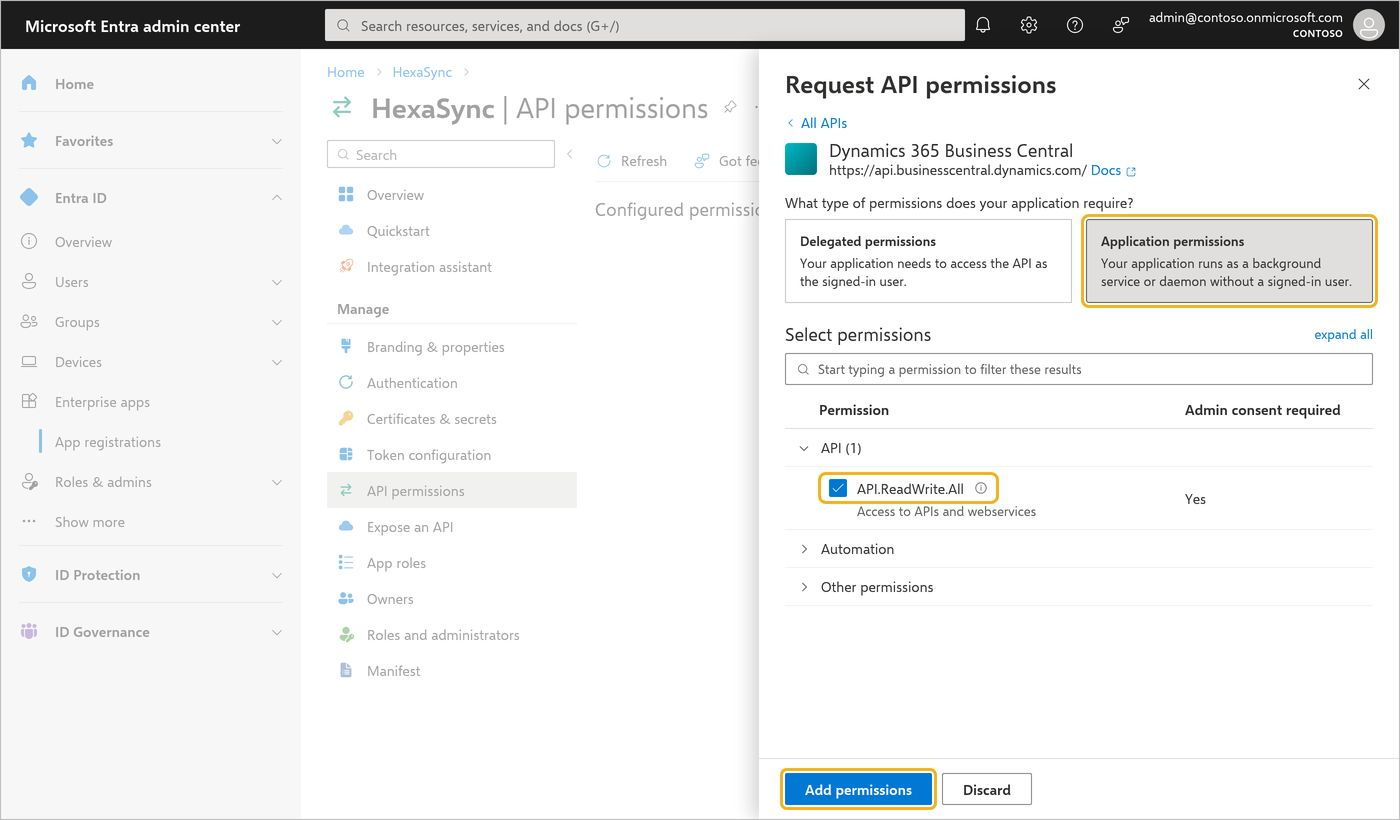This screenshot has width=1400, height=820.
Task: Click the info icon beside API.ReadWrite.All
Action: pos(981,488)
